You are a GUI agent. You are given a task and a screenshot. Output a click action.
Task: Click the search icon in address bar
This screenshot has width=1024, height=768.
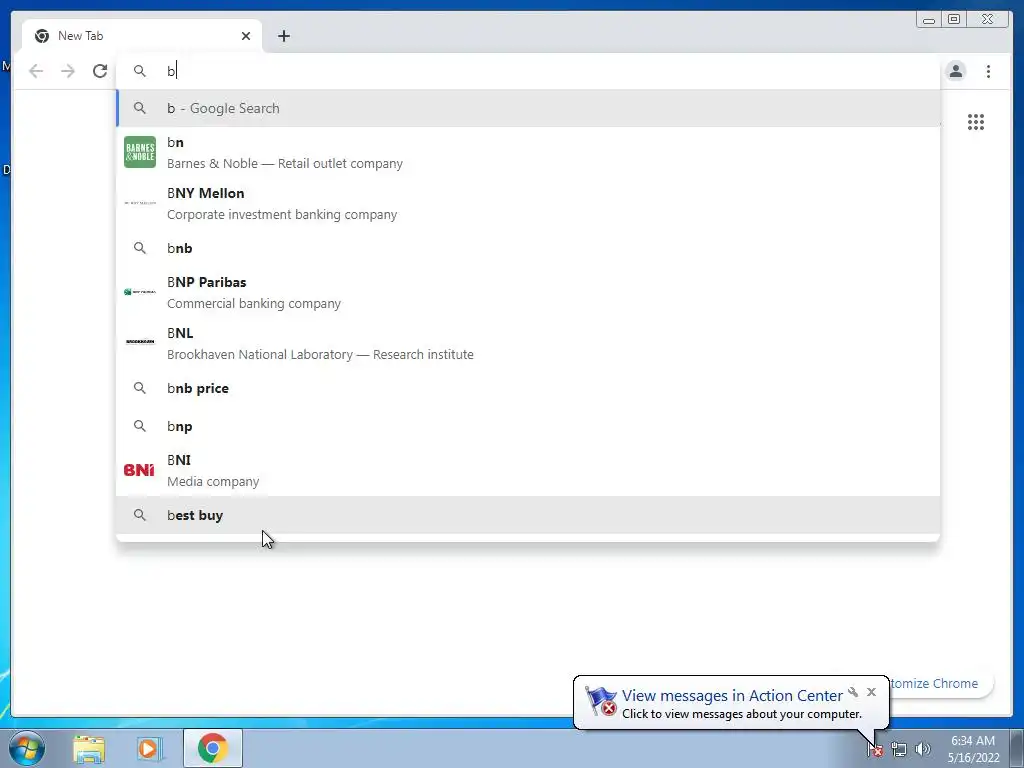coord(140,71)
